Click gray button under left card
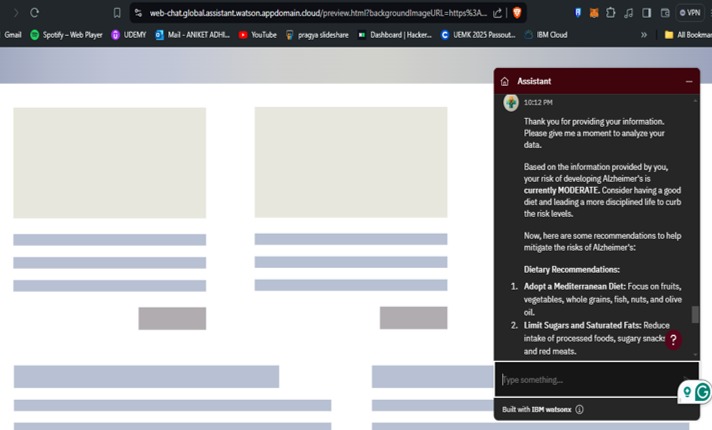This screenshot has height=430, width=712. click(x=172, y=319)
